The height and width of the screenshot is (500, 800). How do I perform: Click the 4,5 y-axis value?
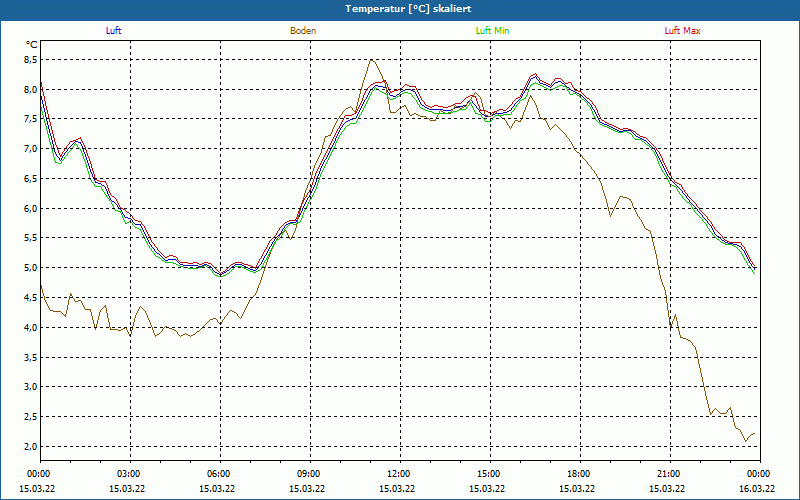point(31,297)
